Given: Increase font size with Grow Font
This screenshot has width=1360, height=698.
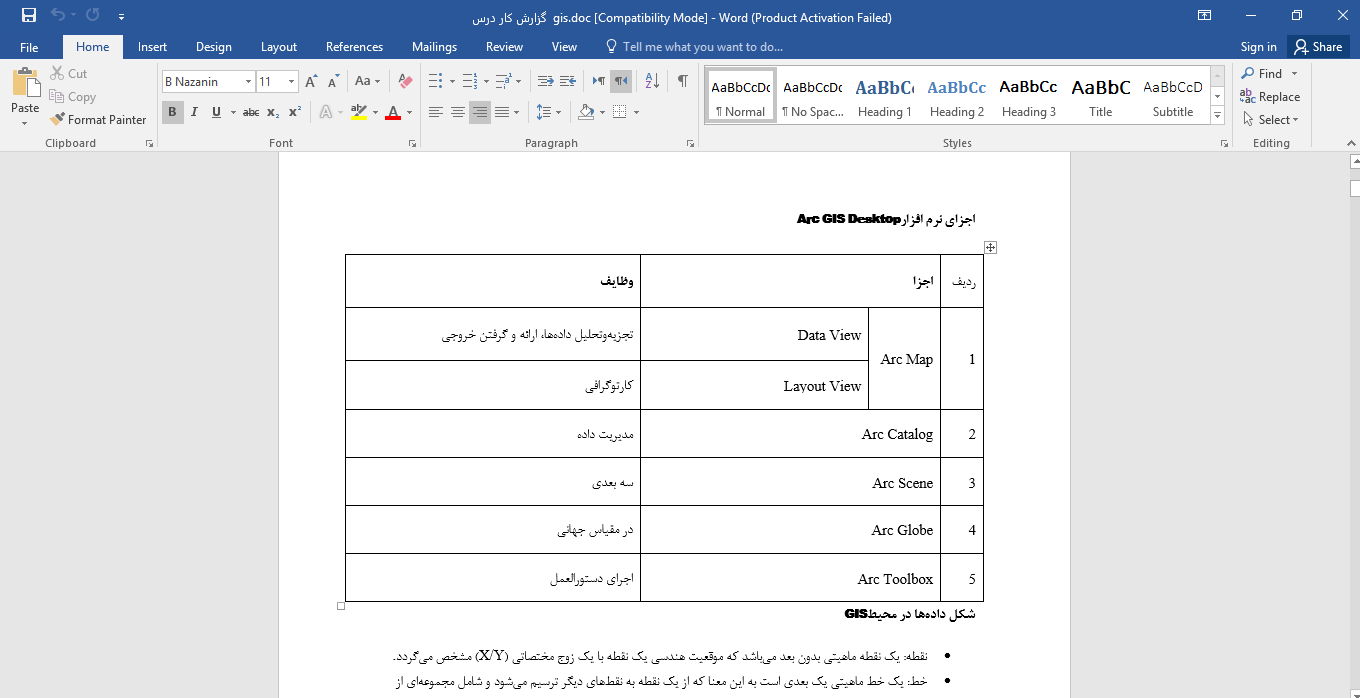Looking at the screenshot, I should point(311,81).
